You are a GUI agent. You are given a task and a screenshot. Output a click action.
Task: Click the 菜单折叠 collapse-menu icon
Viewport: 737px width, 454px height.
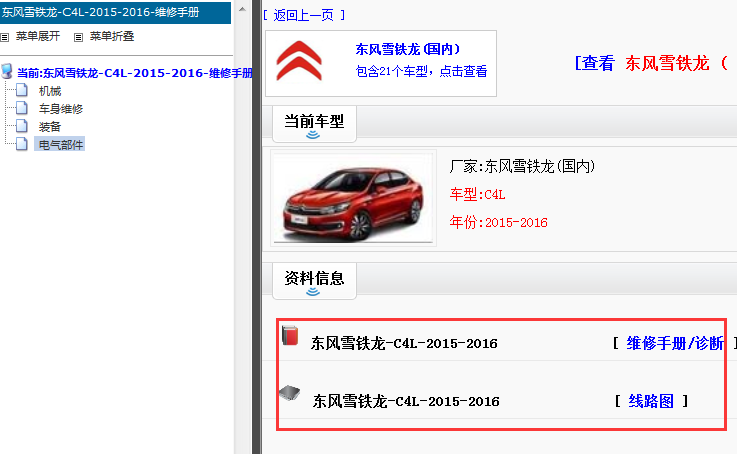point(78,37)
